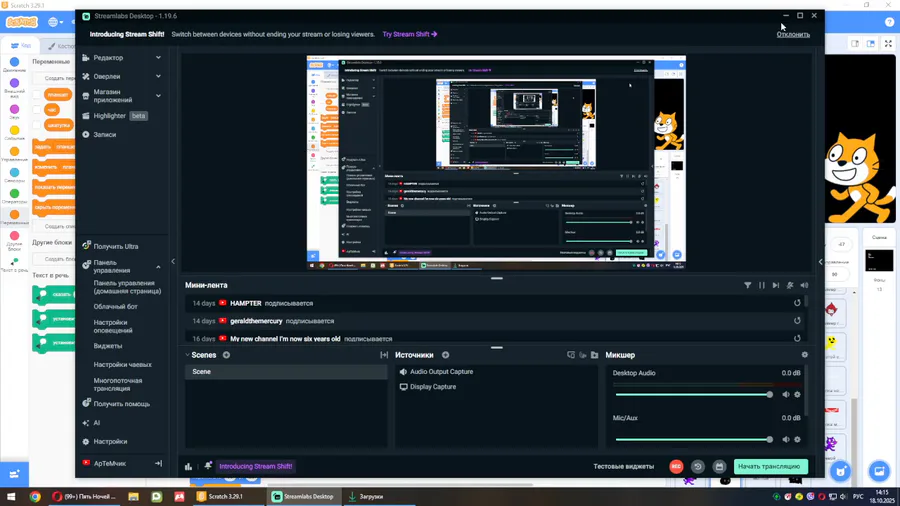Add a source folder

595,355
